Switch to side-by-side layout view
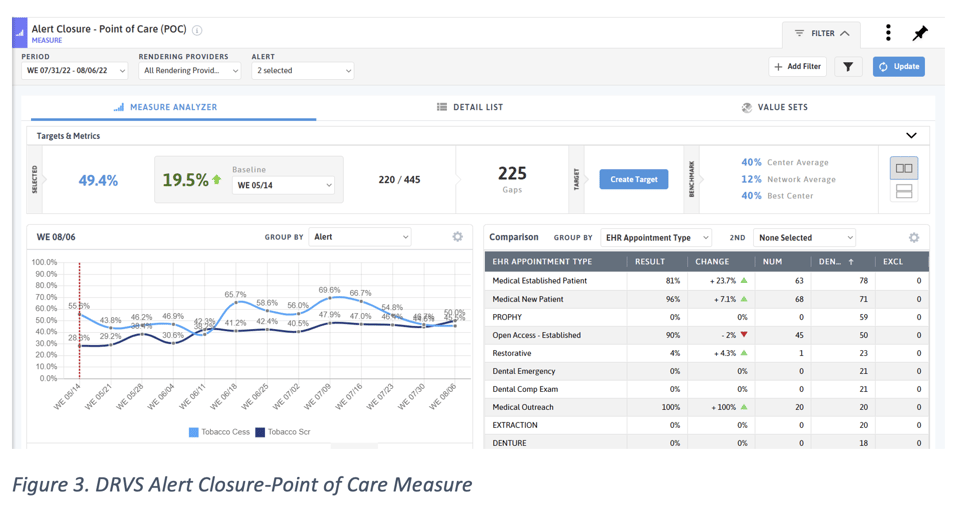The width and height of the screenshot is (962, 507). [904, 168]
